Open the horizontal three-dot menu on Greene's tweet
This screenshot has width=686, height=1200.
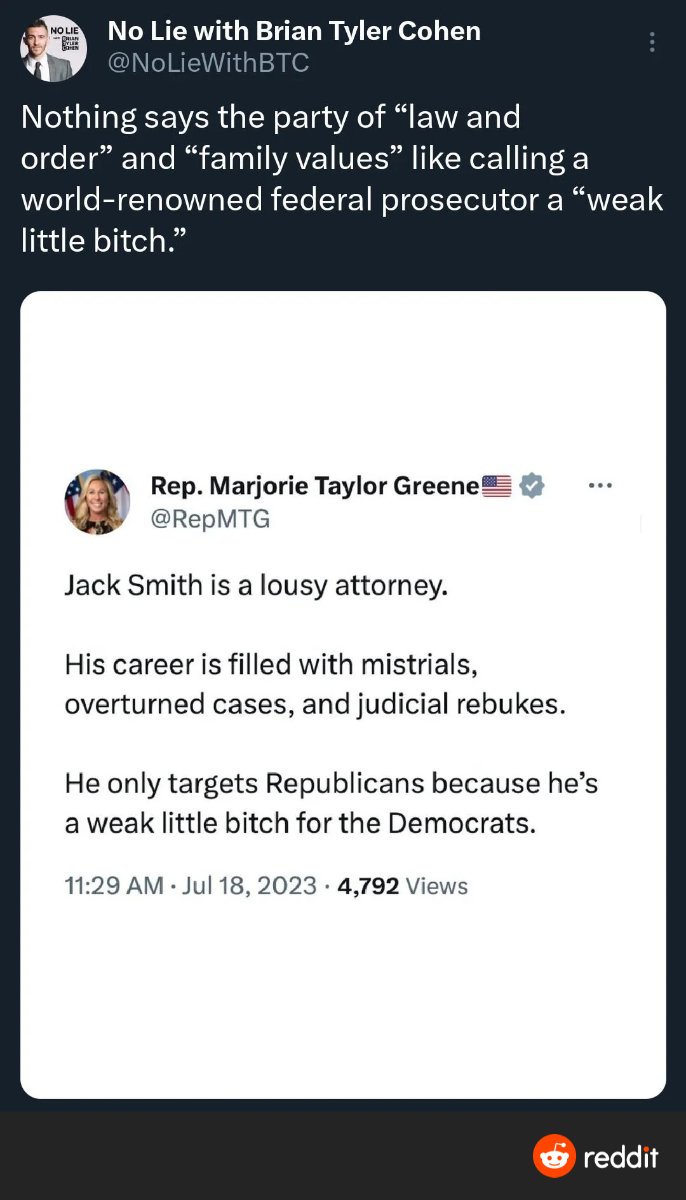pos(600,486)
